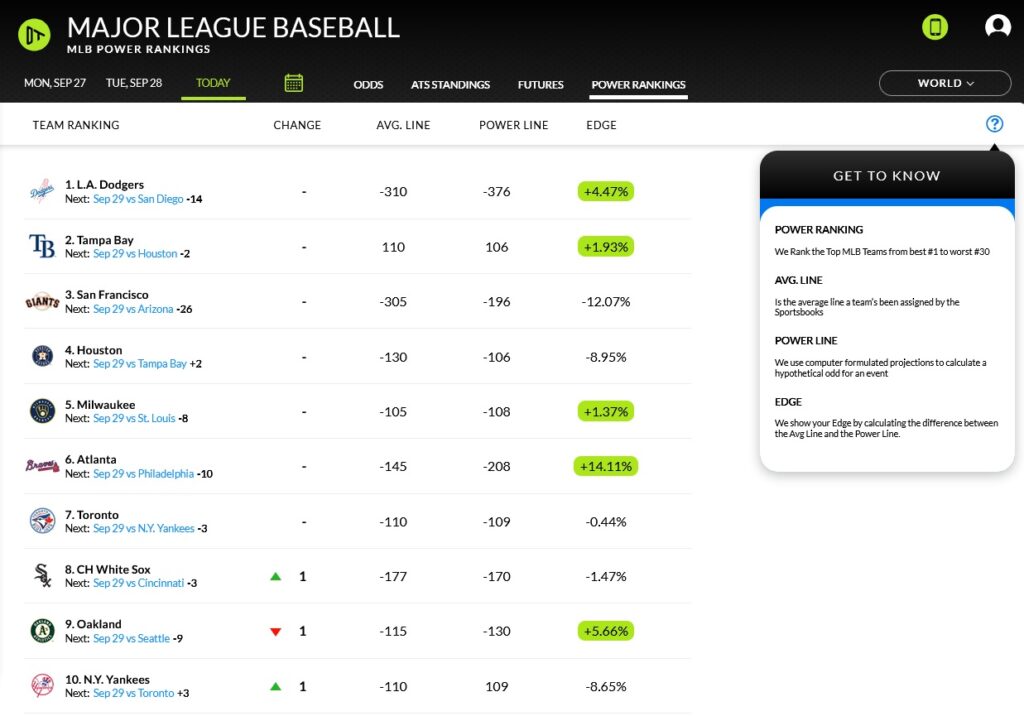Click the CH White Sox logo

pos(42,576)
